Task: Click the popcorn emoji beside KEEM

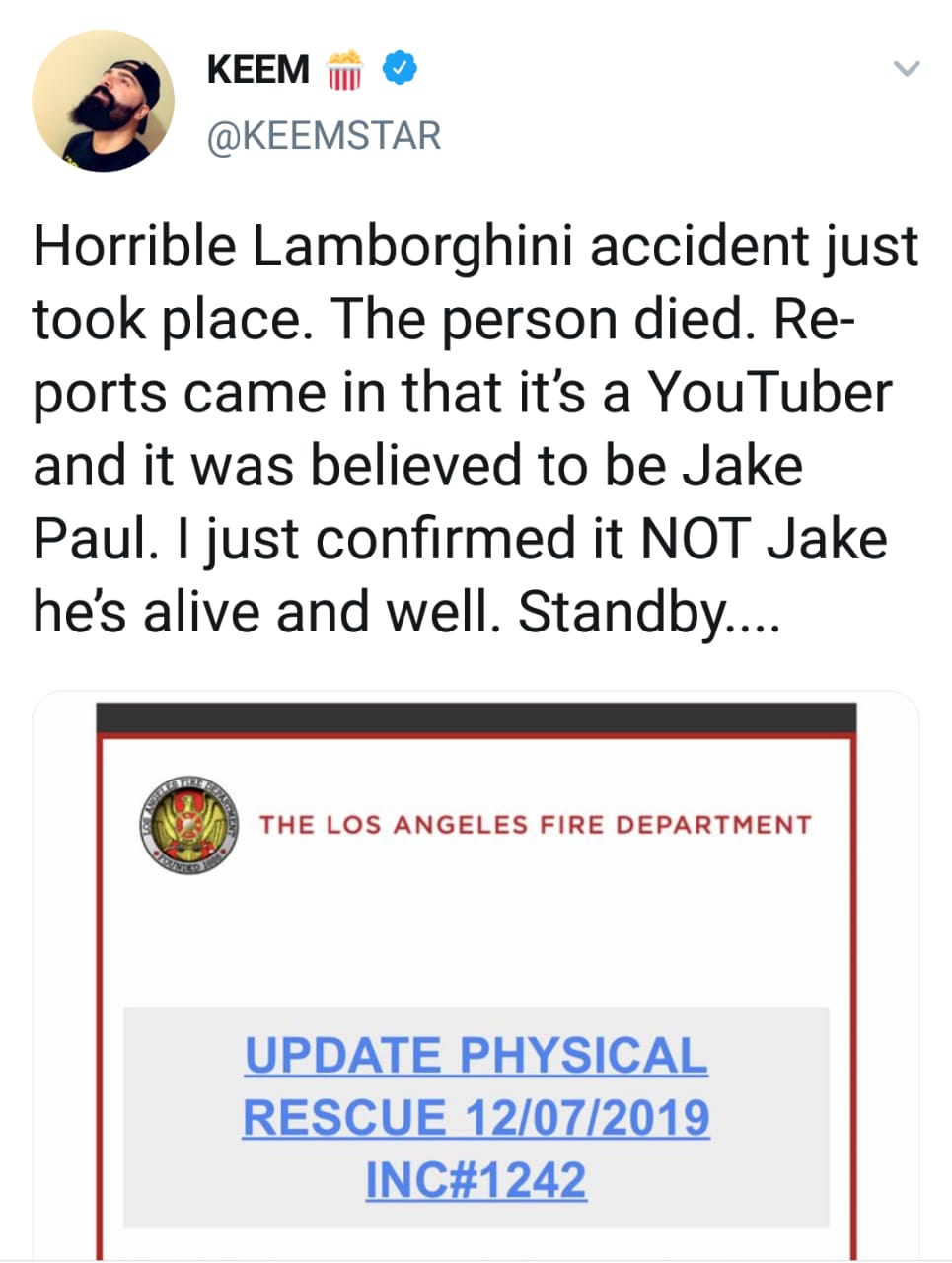Action: [x=345, y=69]
